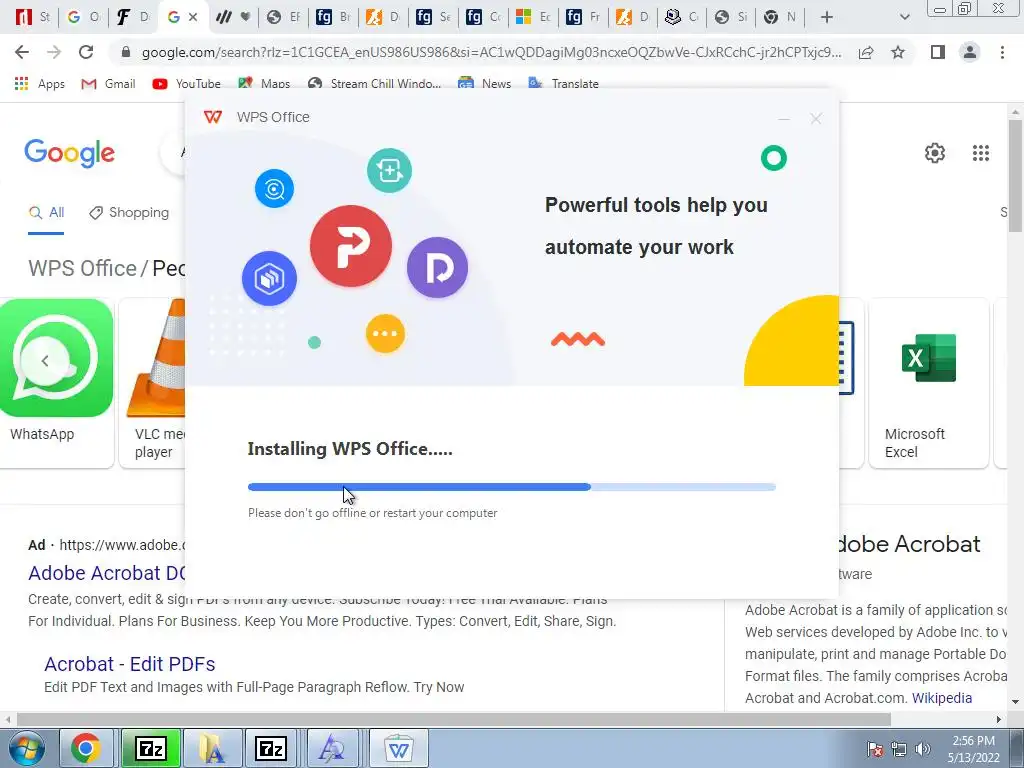
Task: Open Maps bookmark
Action: point(264,84)
